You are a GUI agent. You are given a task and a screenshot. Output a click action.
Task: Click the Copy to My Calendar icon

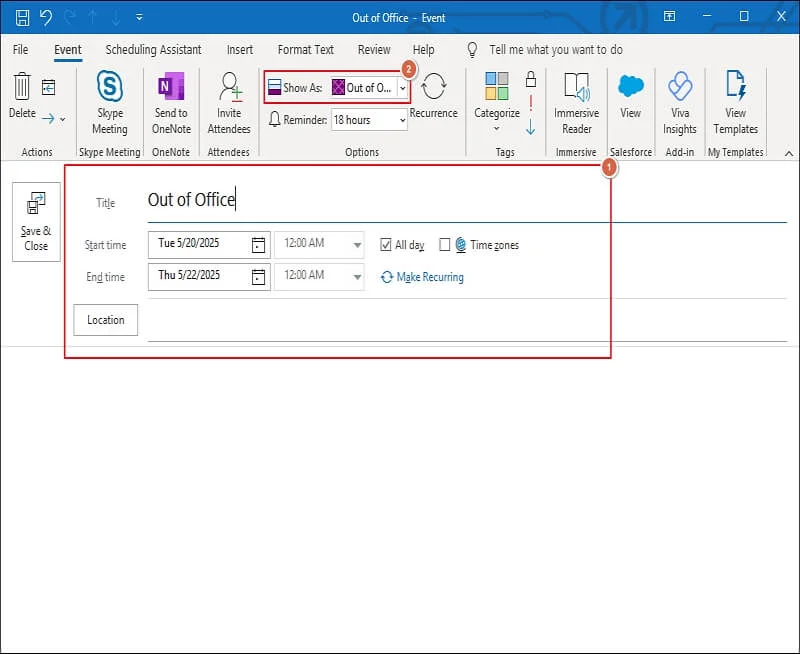click(48, 88)
